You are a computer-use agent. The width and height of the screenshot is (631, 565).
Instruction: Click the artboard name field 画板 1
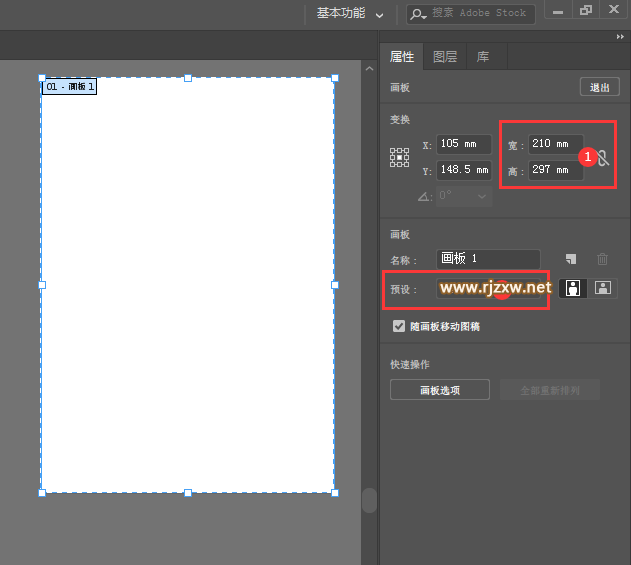coord(488,259)
